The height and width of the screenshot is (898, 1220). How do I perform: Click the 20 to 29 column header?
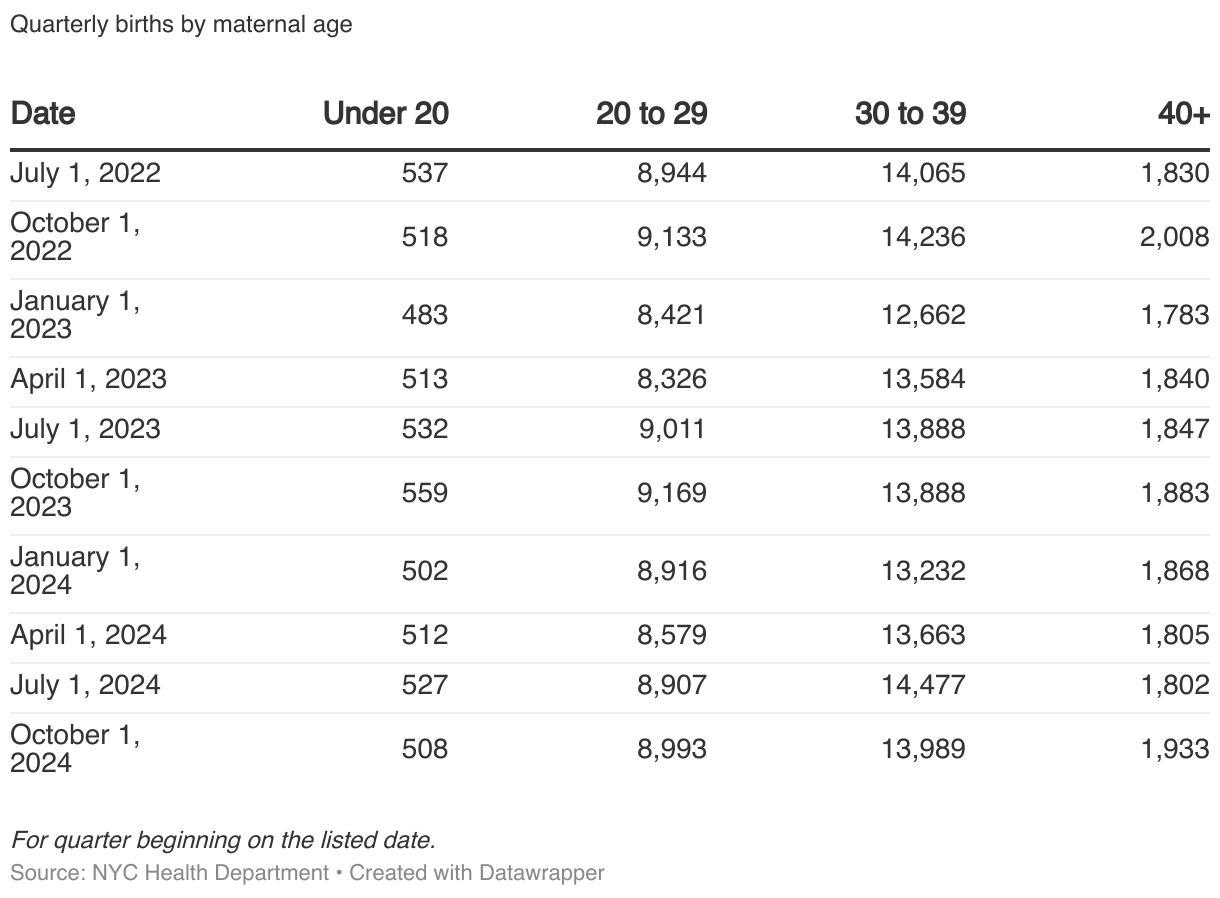[x=651, y=114]
